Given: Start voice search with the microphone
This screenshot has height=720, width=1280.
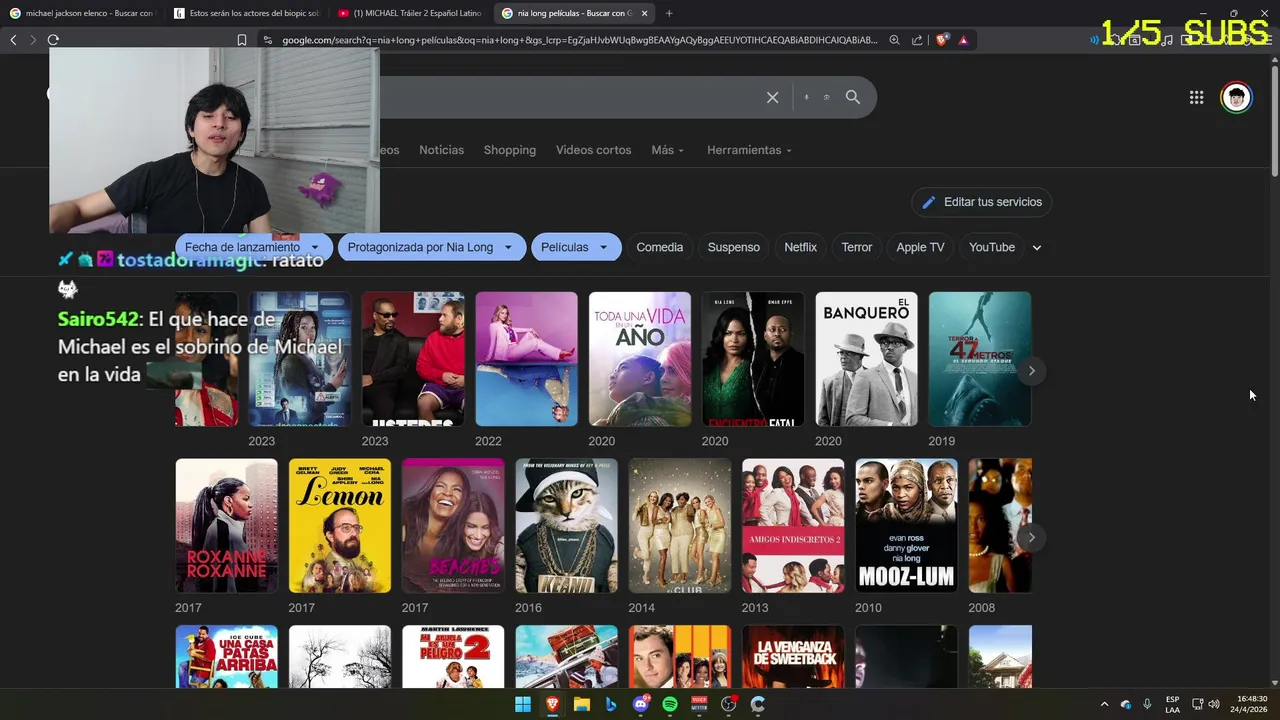Looking at the screenshot, I should [806, 97].
